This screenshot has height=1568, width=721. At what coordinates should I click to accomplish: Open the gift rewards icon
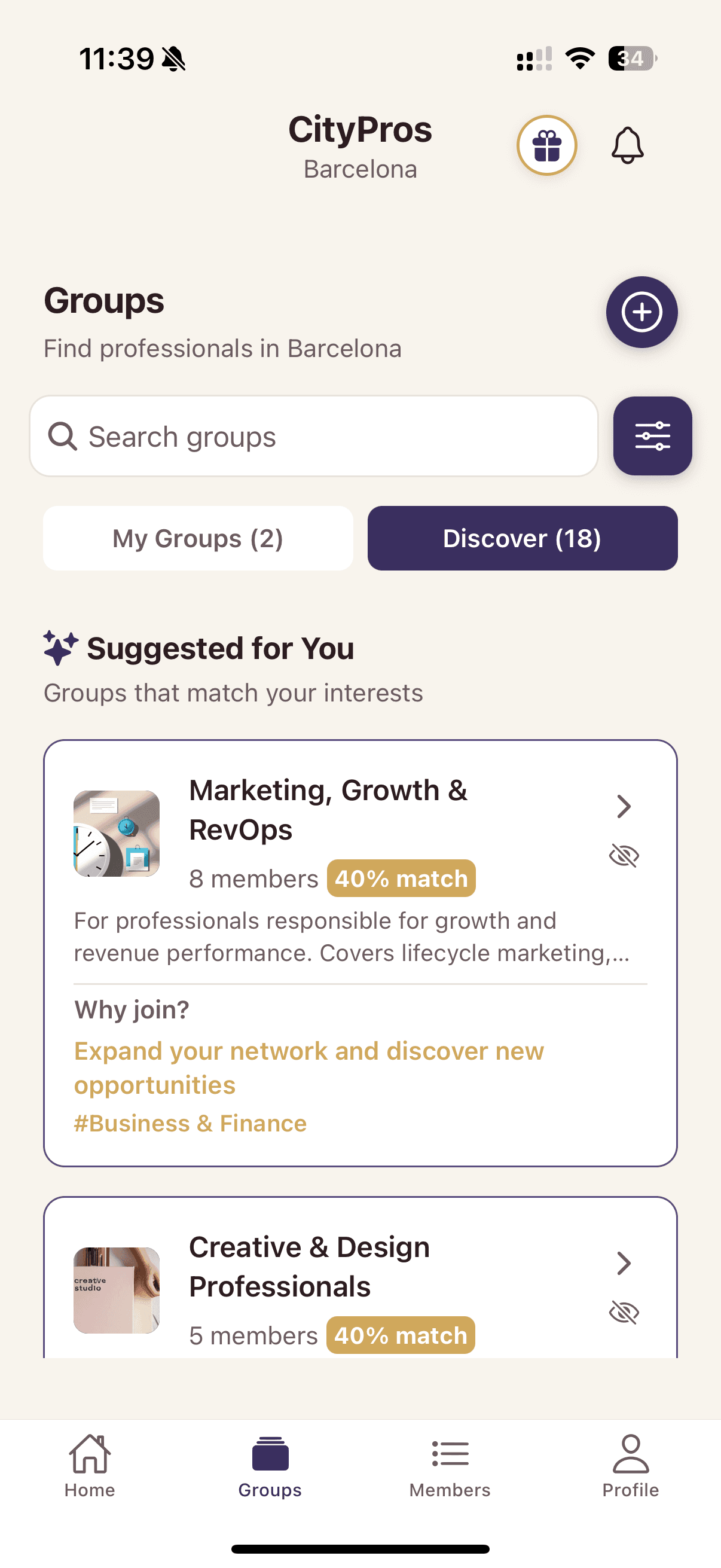pos(546,145)
